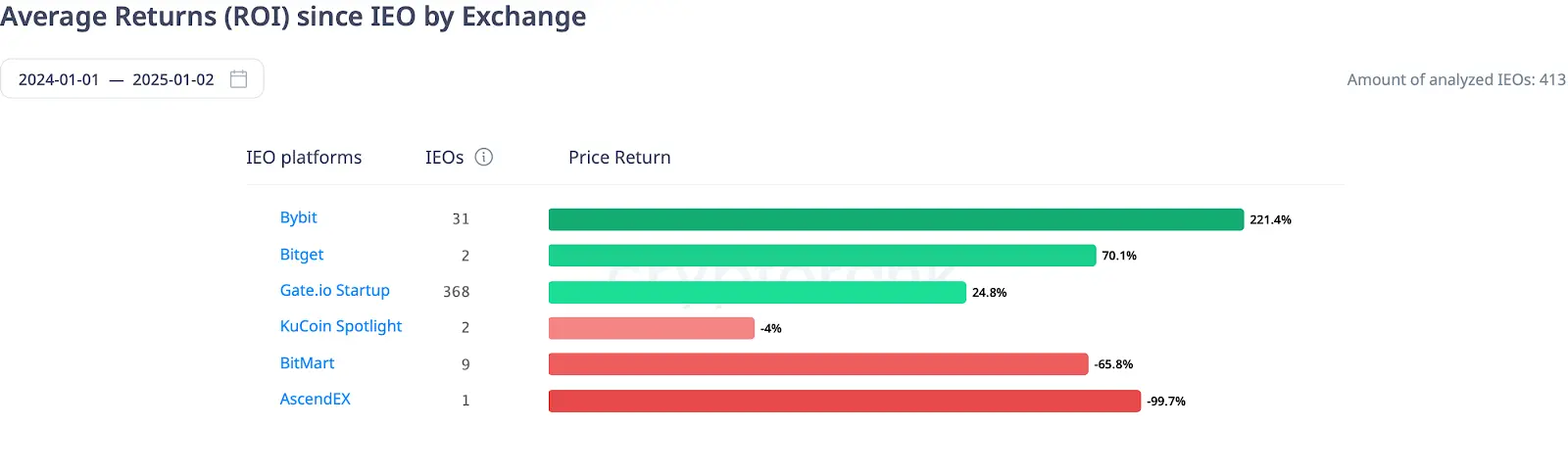Click the Price Return column header
The width and height of the screenshot is (1568, 475).
click(619, 158)
